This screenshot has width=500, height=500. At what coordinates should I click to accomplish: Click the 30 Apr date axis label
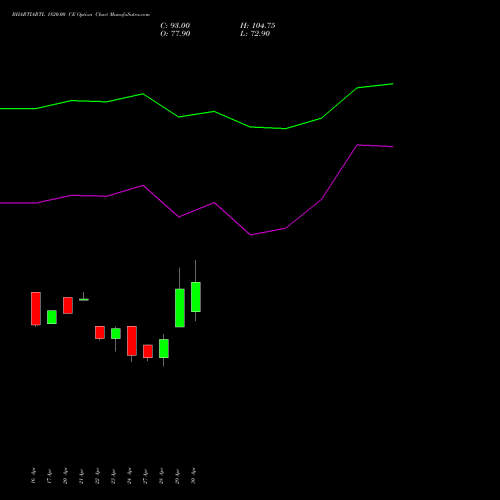point(193,476)
